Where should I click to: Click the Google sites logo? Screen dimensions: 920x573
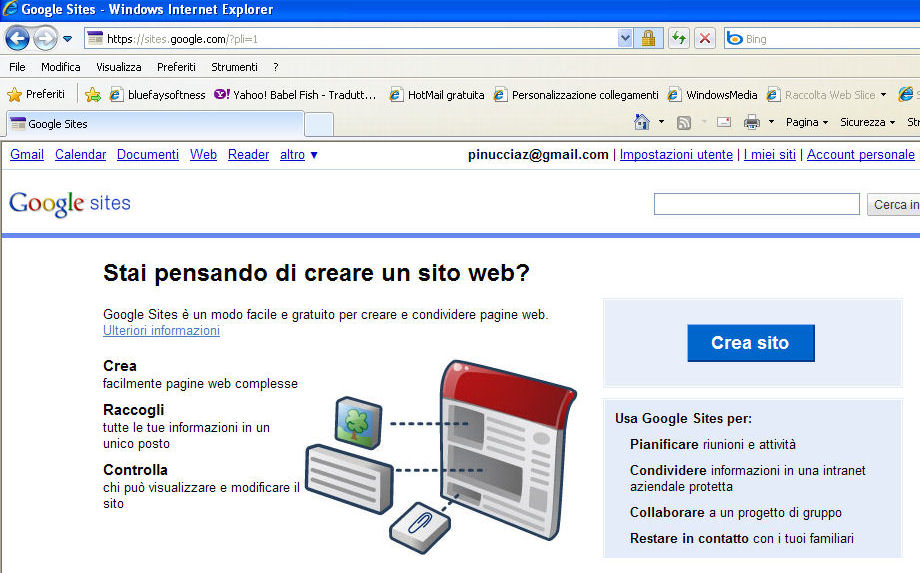coord(70,204)
